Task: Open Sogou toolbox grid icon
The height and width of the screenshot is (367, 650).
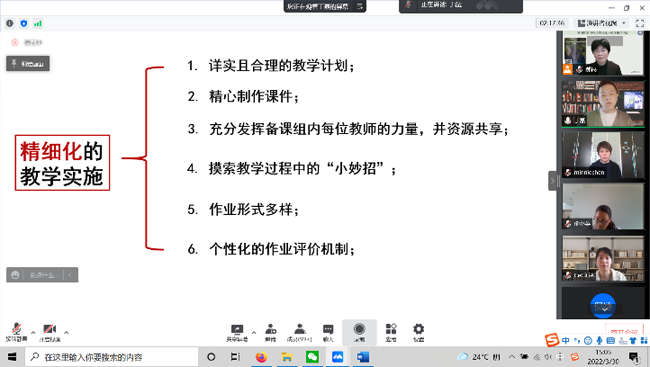Action: pyautogui.click(x=644, y=340)
